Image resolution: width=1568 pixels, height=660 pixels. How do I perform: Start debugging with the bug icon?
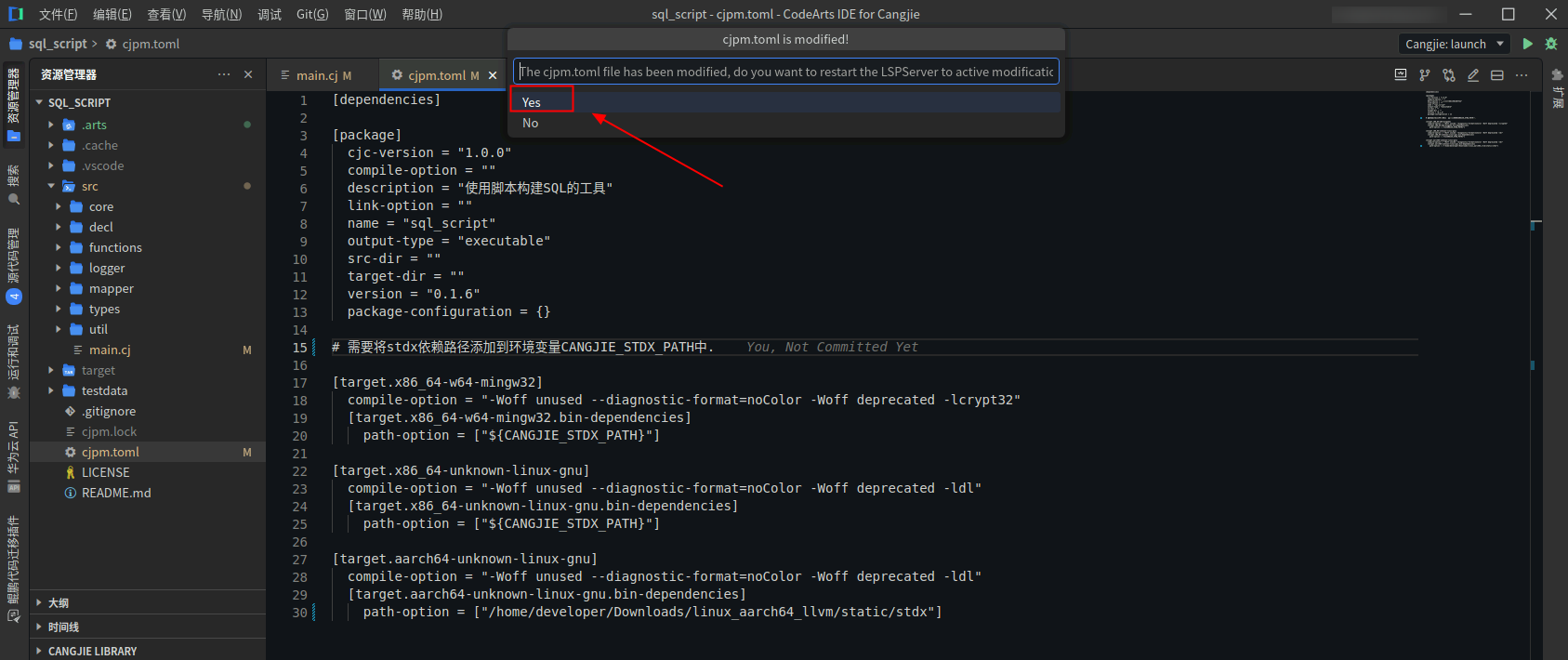pos(1550,44)
